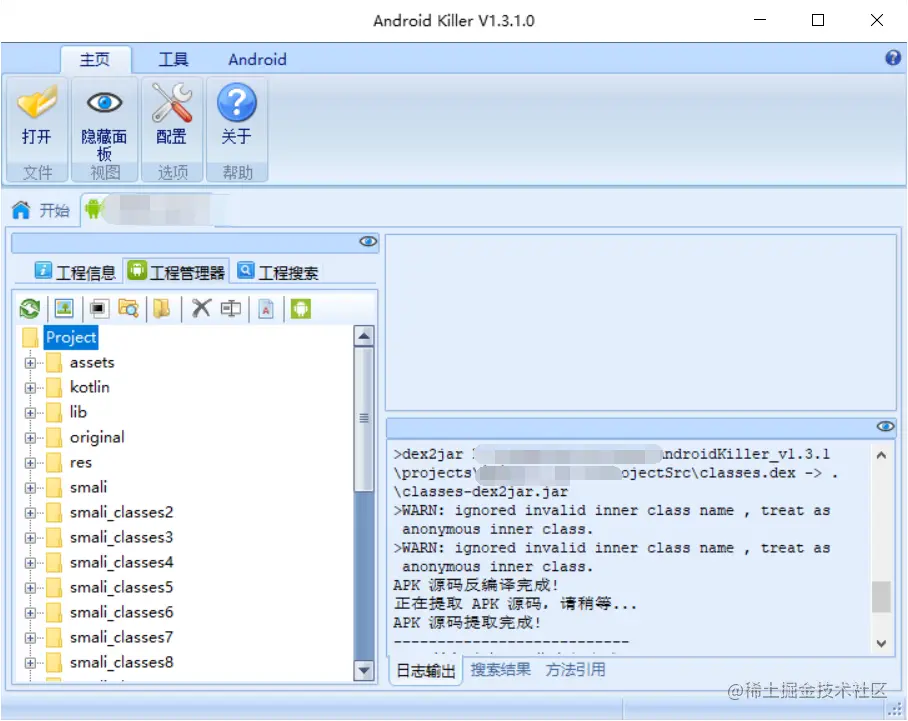Click the project tree scrollbar thumb

point(364,419)
